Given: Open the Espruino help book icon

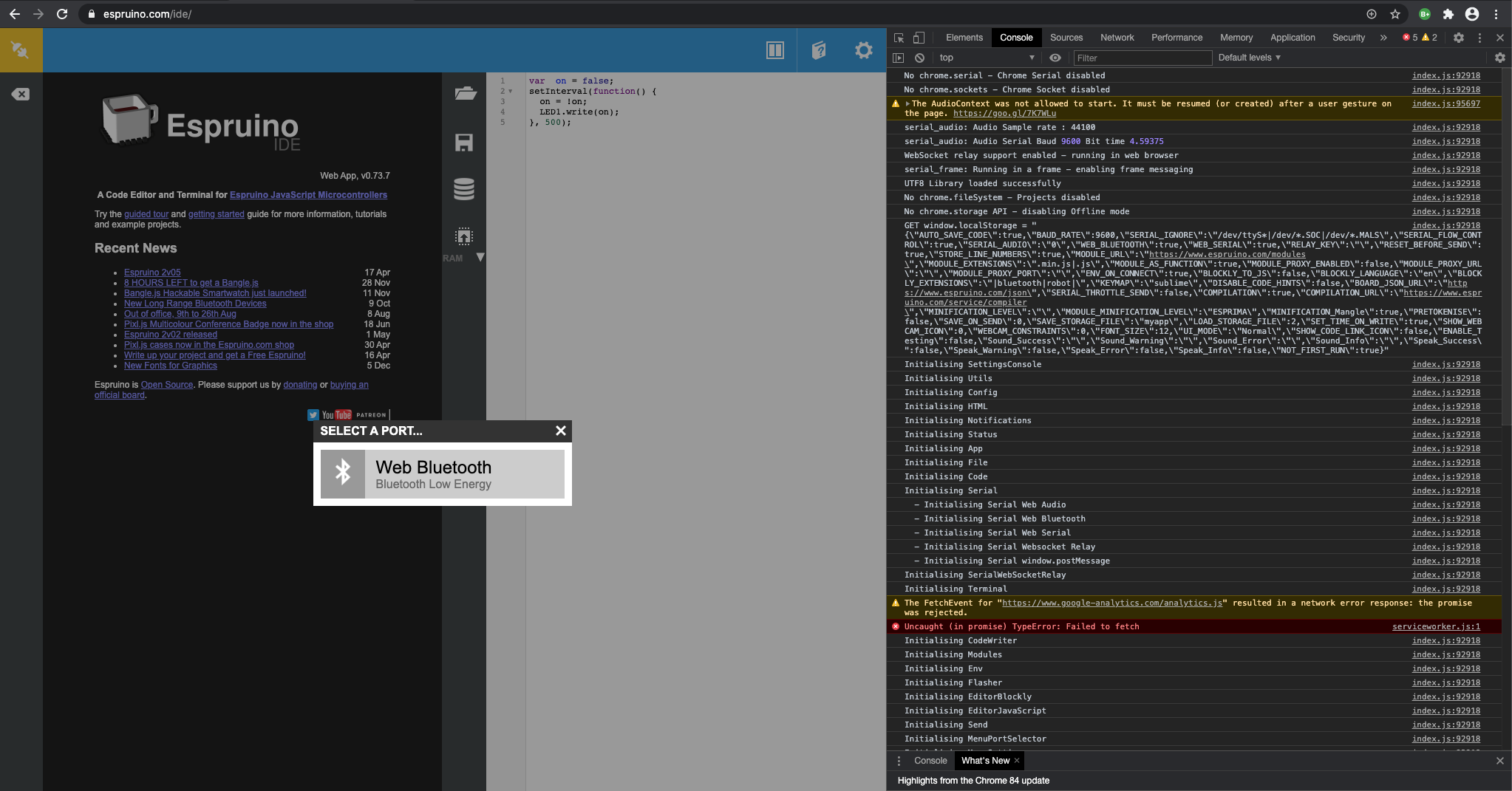Looking at the screenshot, I should click(x=819, y=50).
